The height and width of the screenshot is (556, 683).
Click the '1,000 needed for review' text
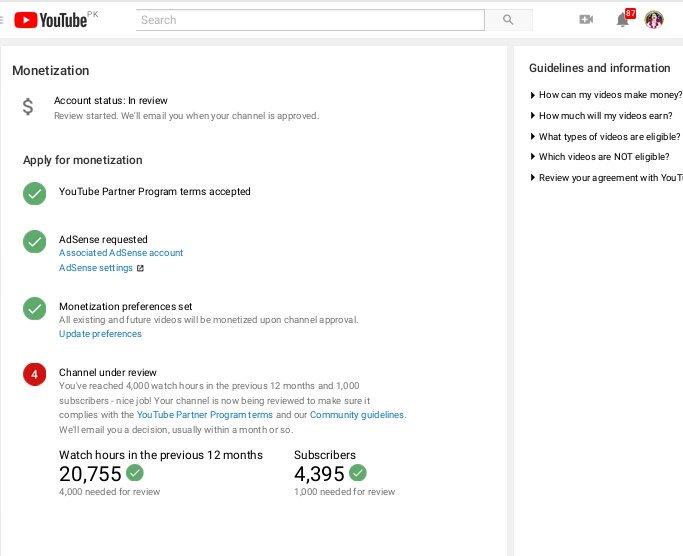coord(345,492)
